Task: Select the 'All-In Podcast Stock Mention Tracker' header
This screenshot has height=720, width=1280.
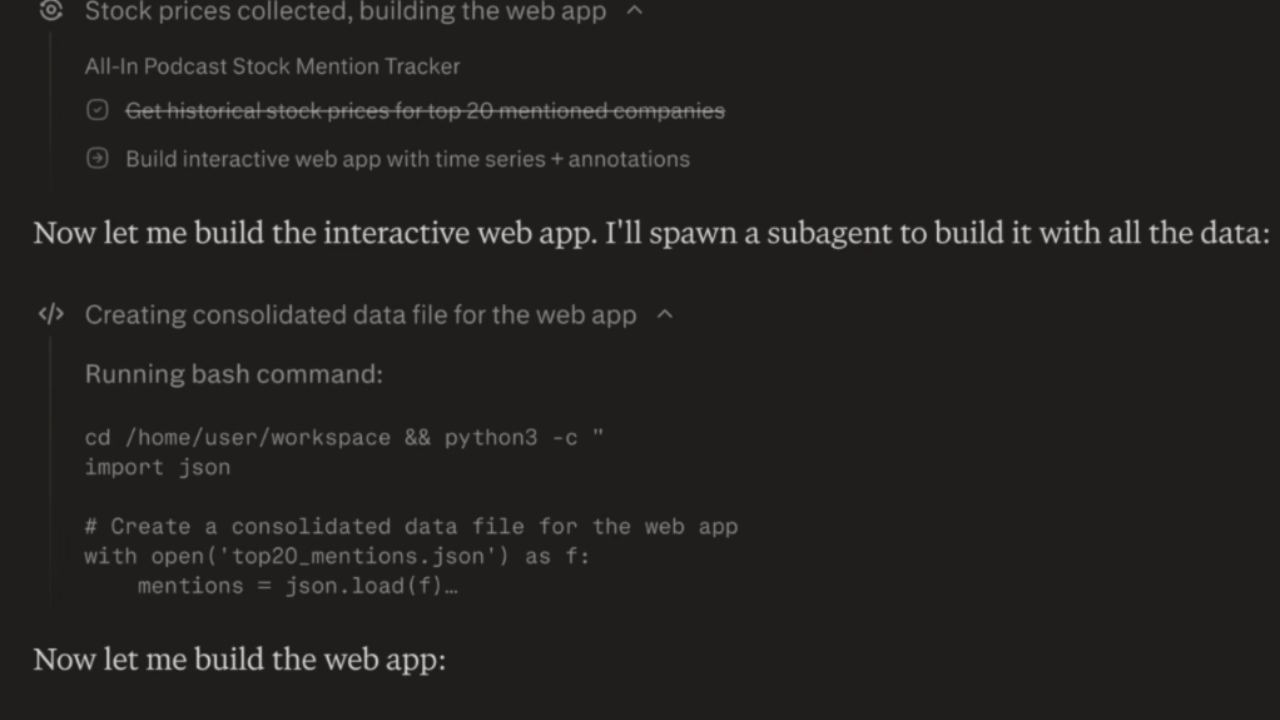Action: pyautogui.click(x=272, y=66)
